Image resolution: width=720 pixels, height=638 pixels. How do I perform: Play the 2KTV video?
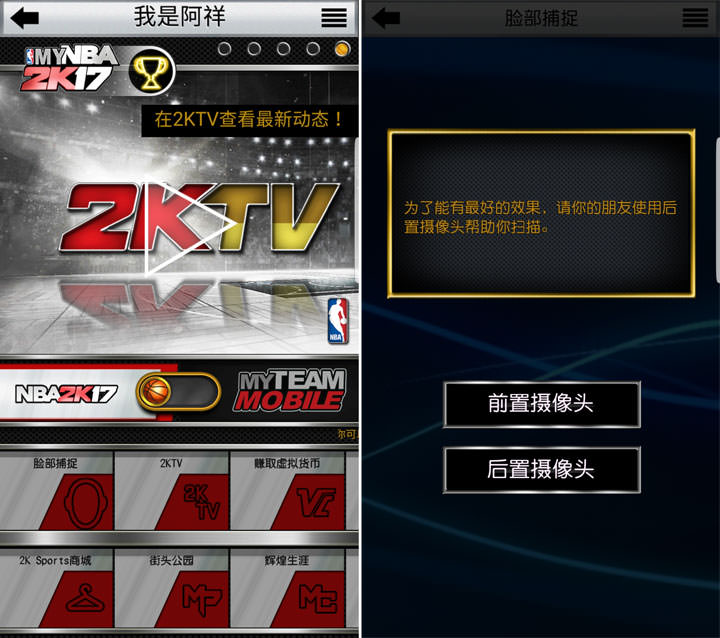(x=185, y=226)
